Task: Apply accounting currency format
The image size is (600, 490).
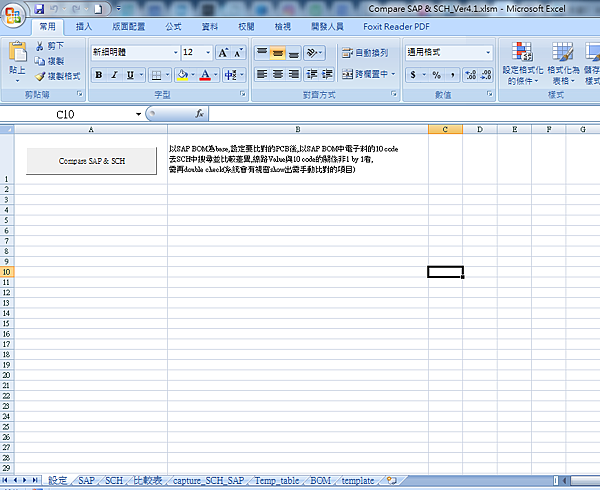Action: pyautogui.click(x=413, y=75)
